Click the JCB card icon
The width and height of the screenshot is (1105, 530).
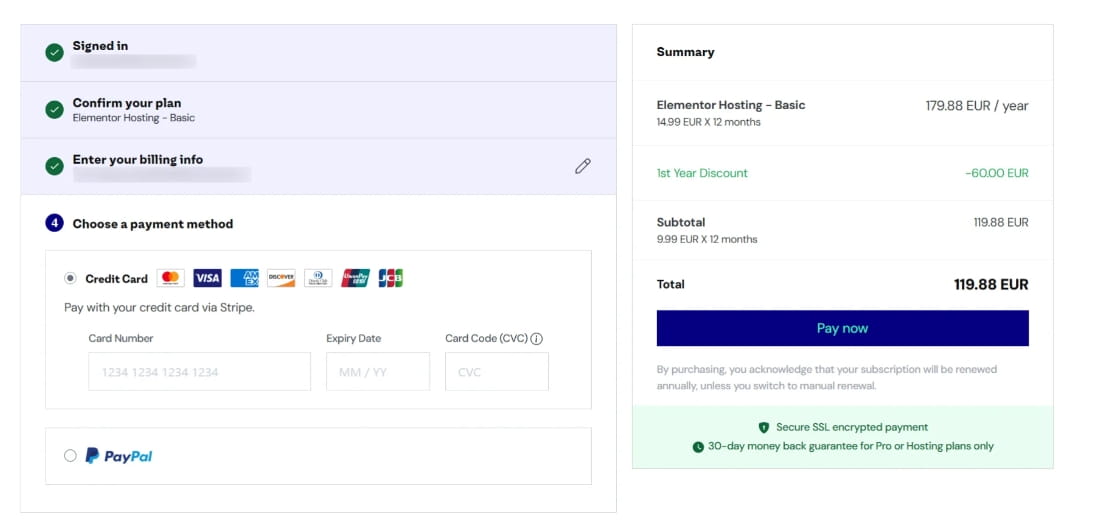[390, 278]
